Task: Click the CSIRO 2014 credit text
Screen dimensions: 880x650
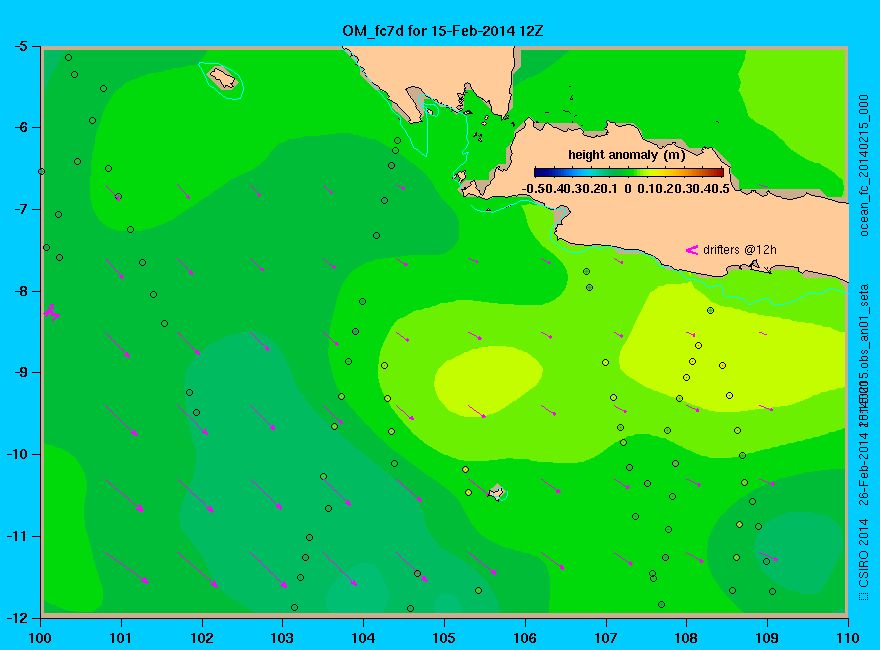Action: 864,553
